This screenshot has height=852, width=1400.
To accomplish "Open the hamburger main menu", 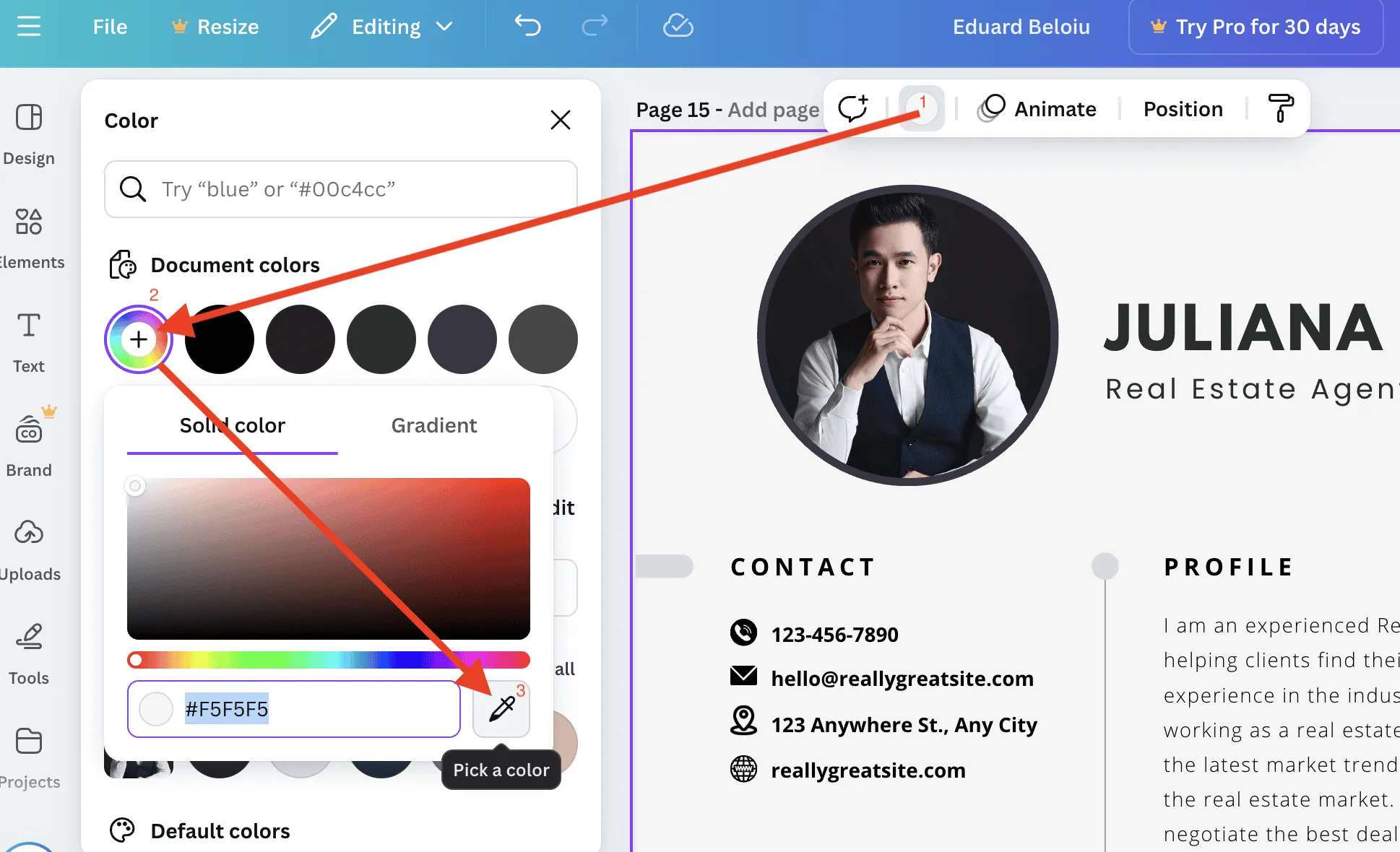I will coord(29,27).
